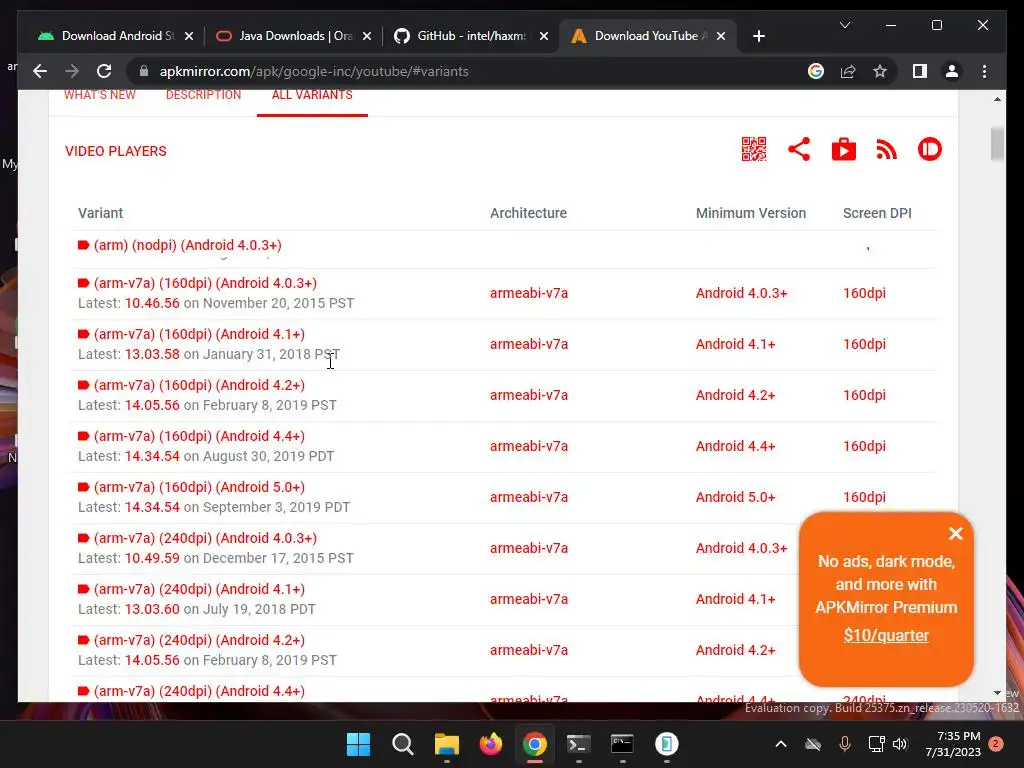Screen dimensions: 1024x768
Task: Click the red share icon
Action: (799, 150)
